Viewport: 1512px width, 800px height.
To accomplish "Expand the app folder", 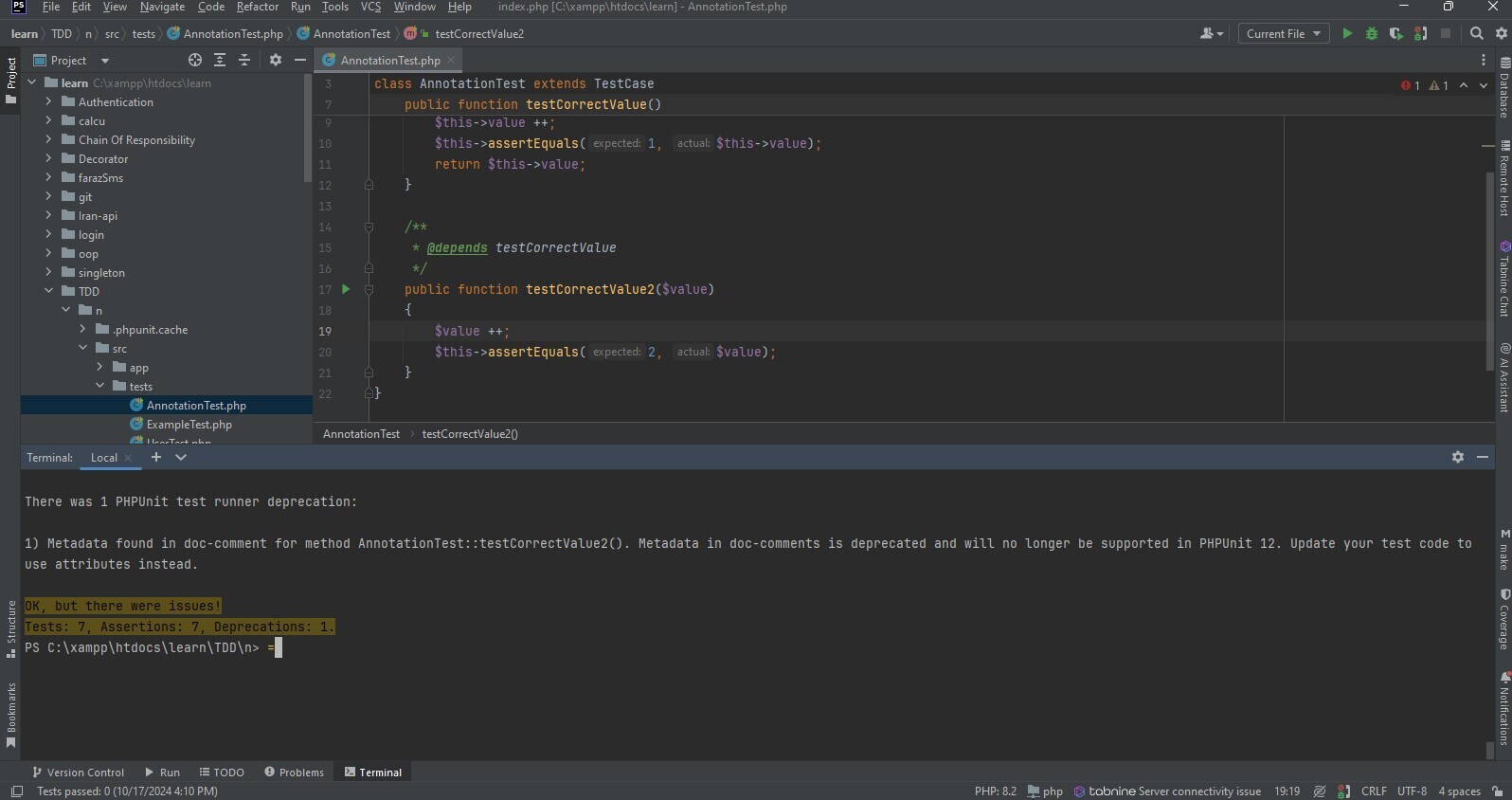I will click(99, 367).
